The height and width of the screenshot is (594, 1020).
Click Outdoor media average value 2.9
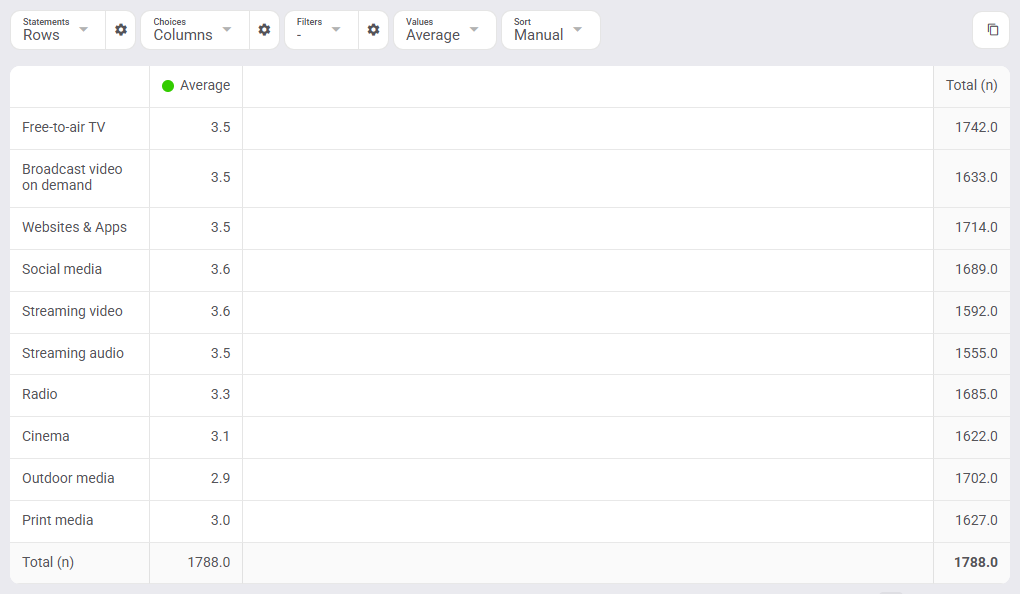(221, 478)
